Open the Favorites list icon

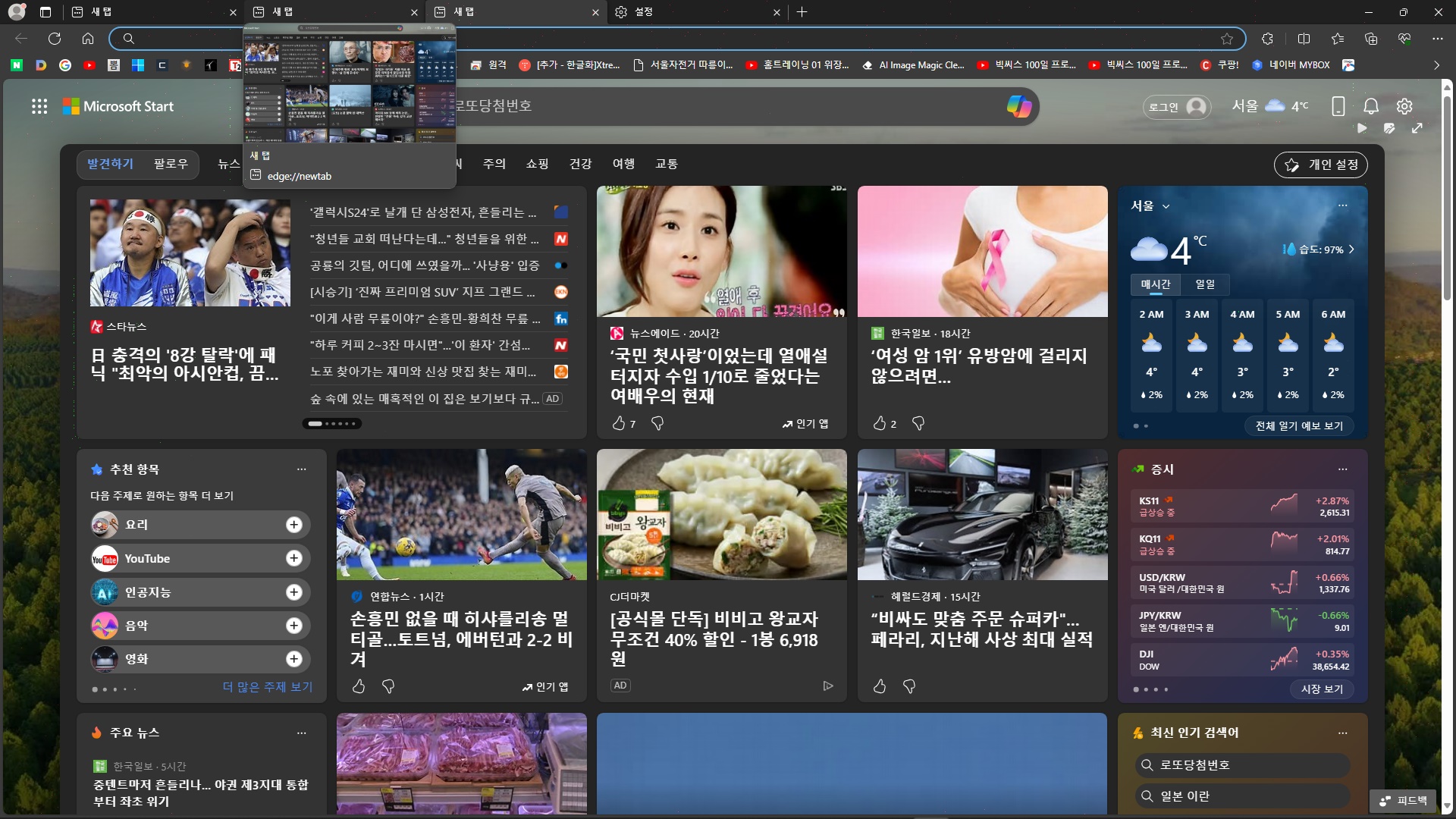click(1338, 39)
